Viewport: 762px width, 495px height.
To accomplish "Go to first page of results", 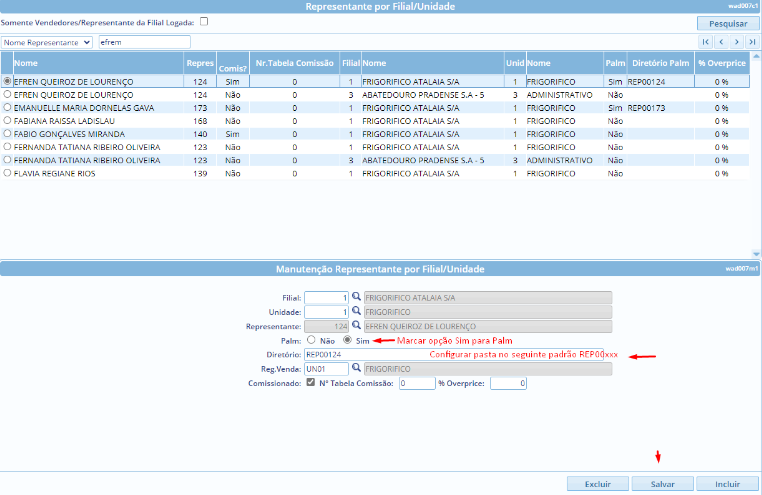I will [705, 42].
